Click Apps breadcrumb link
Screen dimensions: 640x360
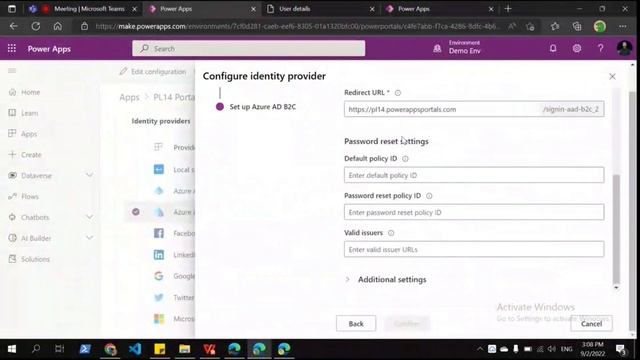129,97
